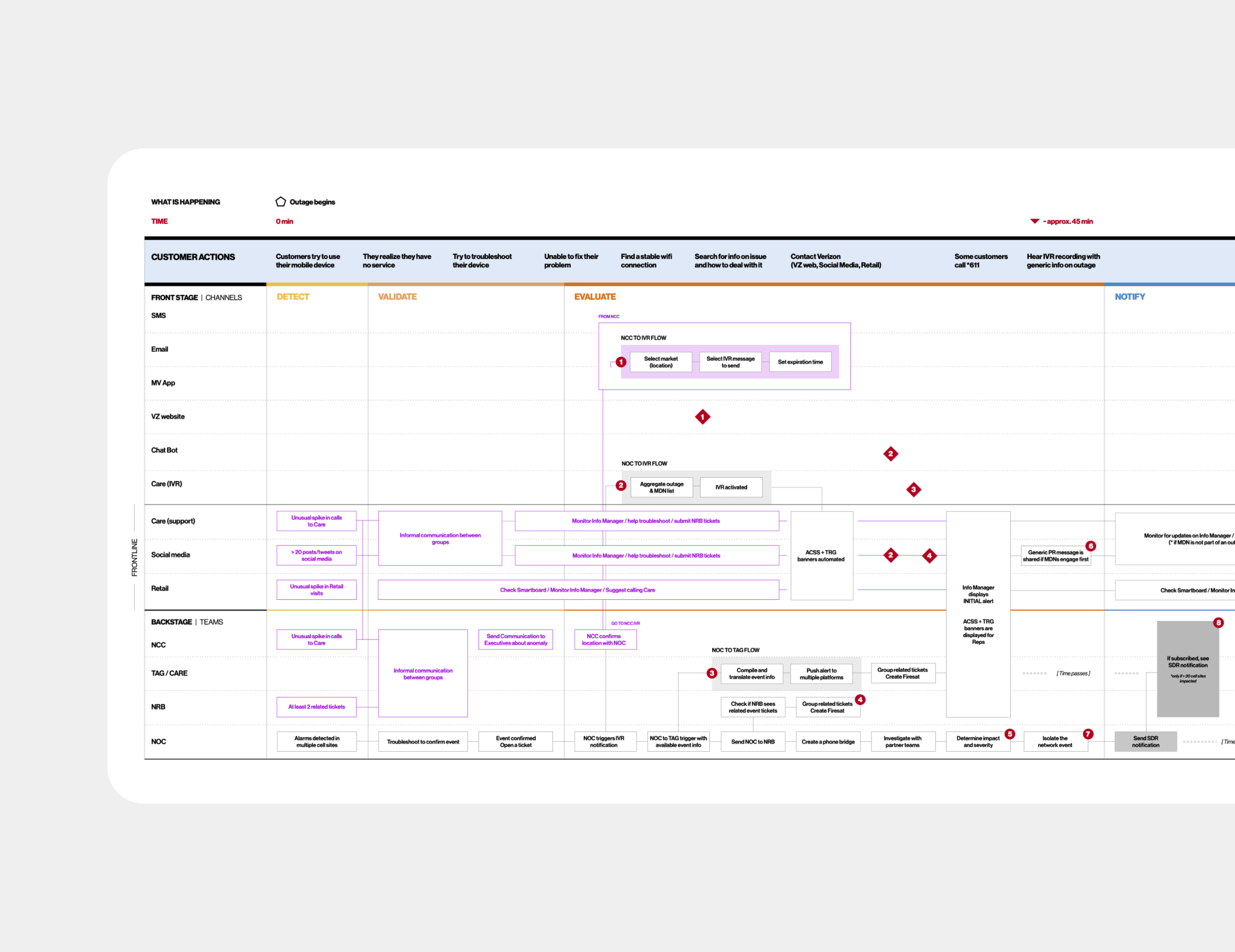Click the '> 20 posts/tweets on social media' box
The width and height of the screenshot is (1235, 952).
317,555
